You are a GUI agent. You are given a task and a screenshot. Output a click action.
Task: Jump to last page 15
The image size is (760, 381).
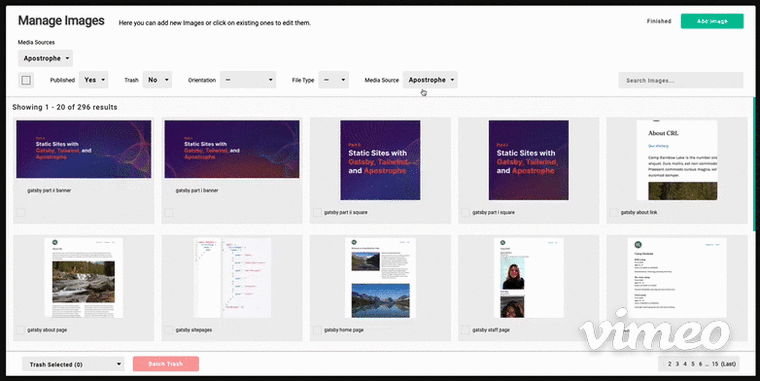click(x=724, y=364)
